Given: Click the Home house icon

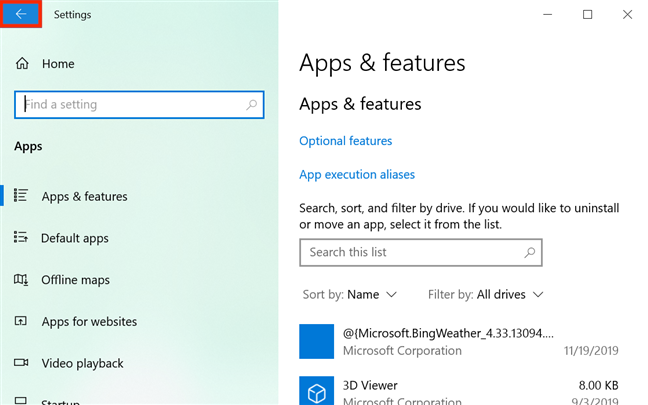Looking at the screenshot, I should pyautogui.click(x=22, y=64).
